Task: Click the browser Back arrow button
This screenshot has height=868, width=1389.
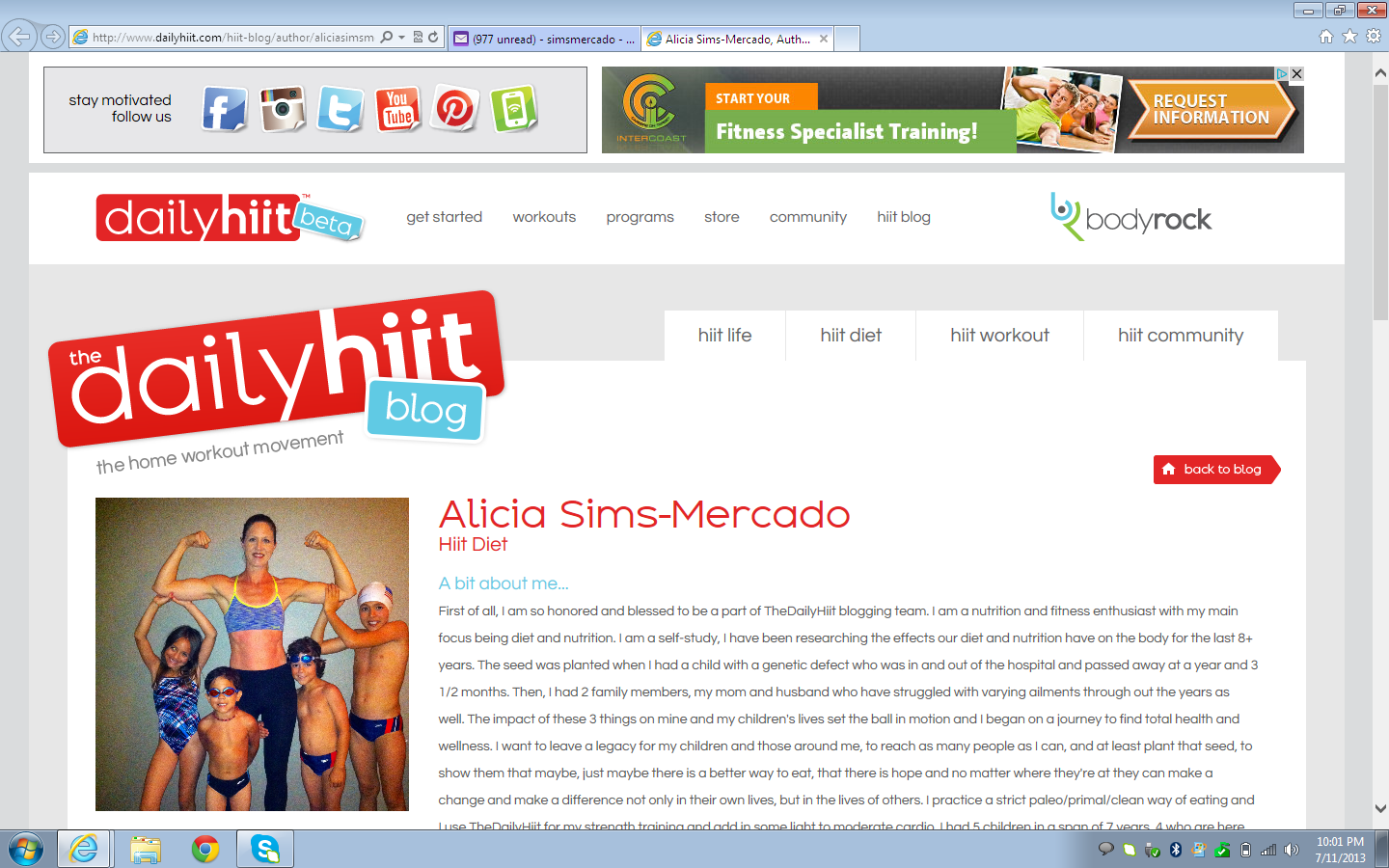Action: coord(19,37)
